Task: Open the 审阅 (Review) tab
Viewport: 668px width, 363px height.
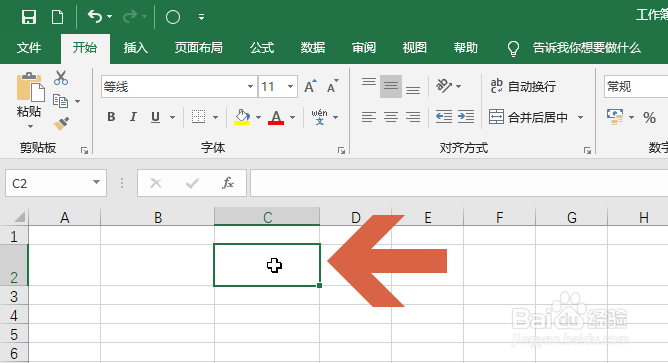Action: (x=364, y=48)
